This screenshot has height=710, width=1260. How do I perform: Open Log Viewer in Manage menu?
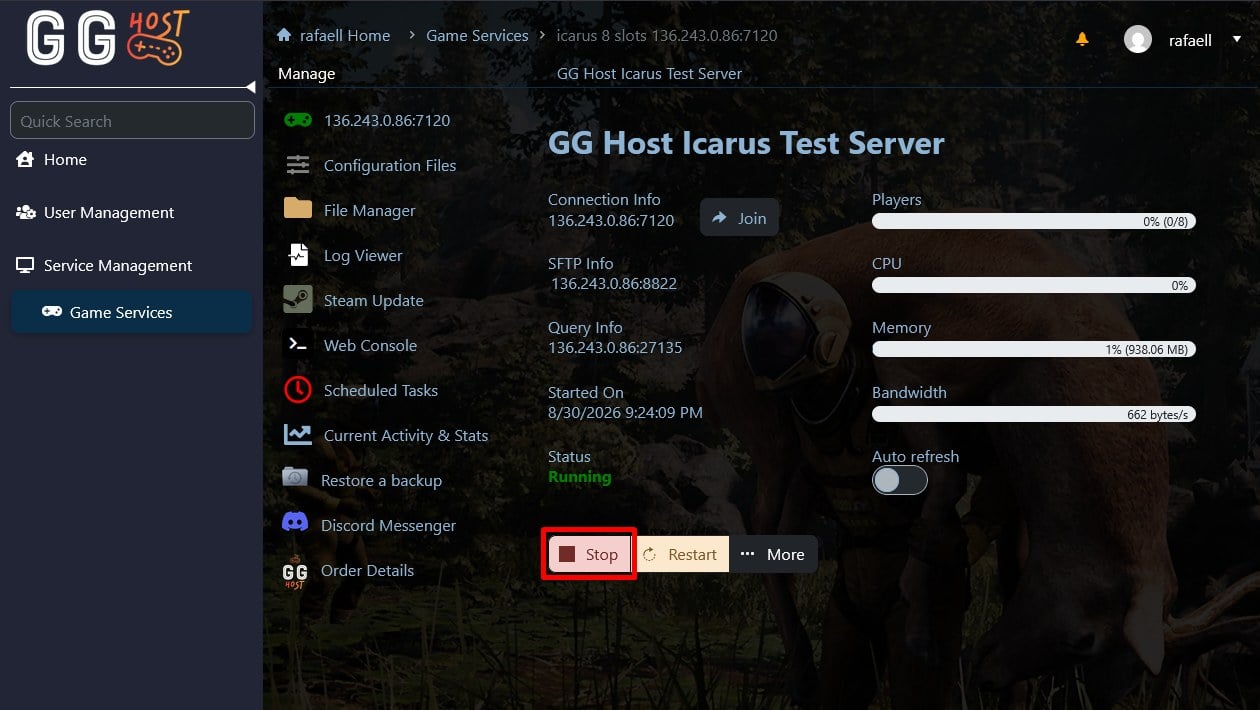(x=363, y=255)
